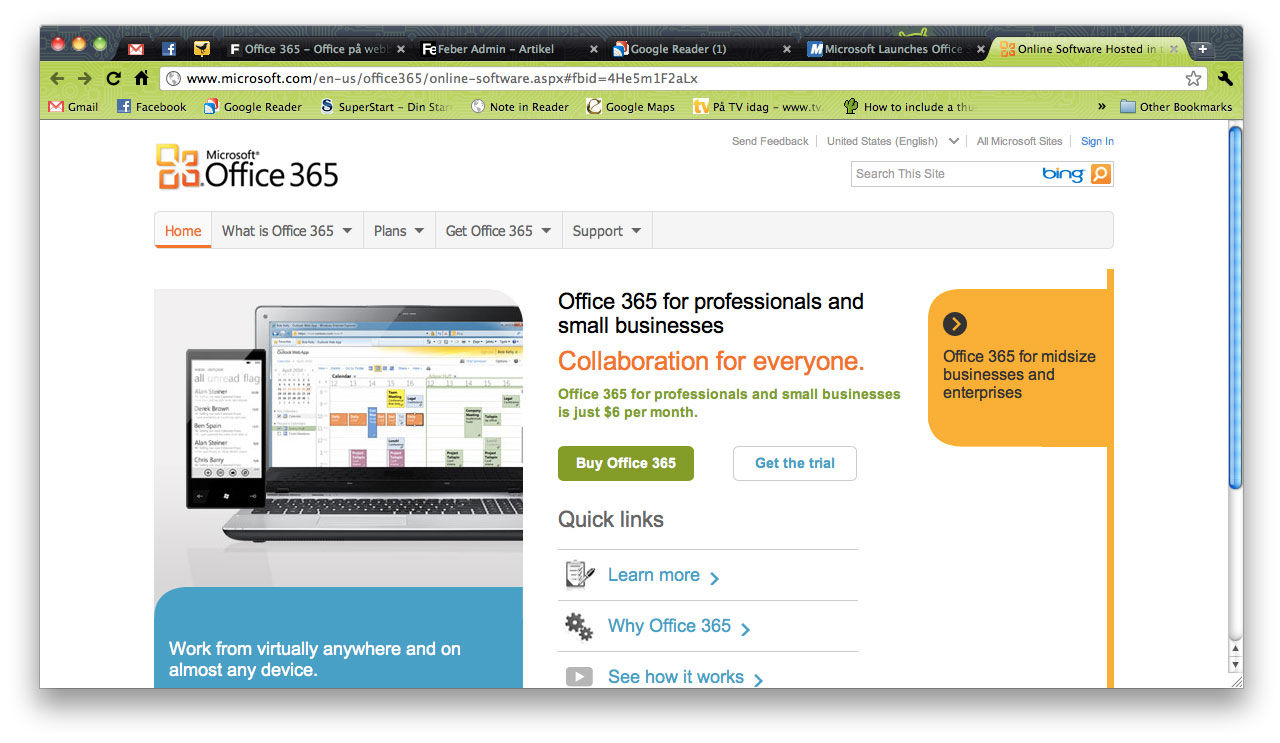Click the video play icon beside See how it works
The width and height of the screenshot is (1280, 743).
tap(579, 677)
